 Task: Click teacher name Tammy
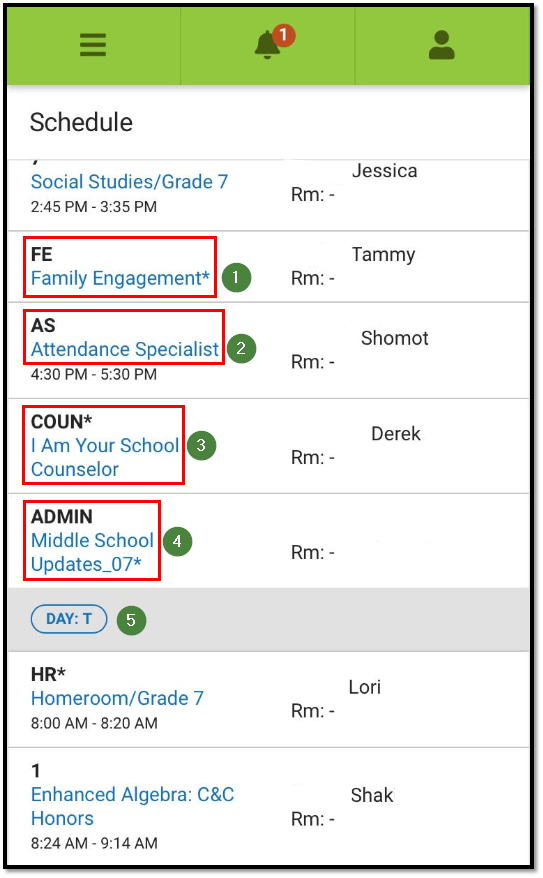pos(383,255)
